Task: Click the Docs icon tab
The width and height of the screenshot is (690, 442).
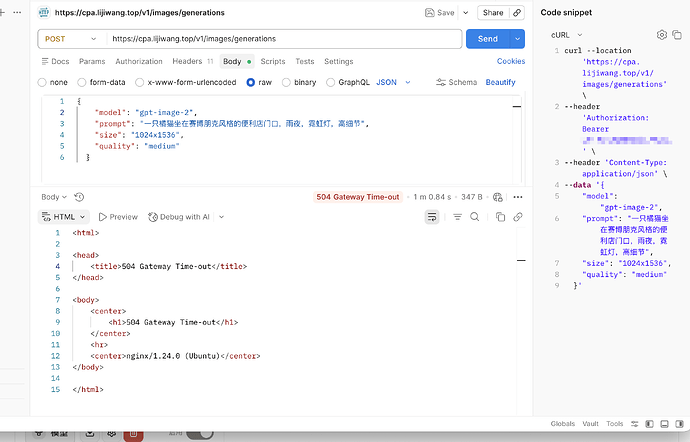Action: [x=55, y=61]
